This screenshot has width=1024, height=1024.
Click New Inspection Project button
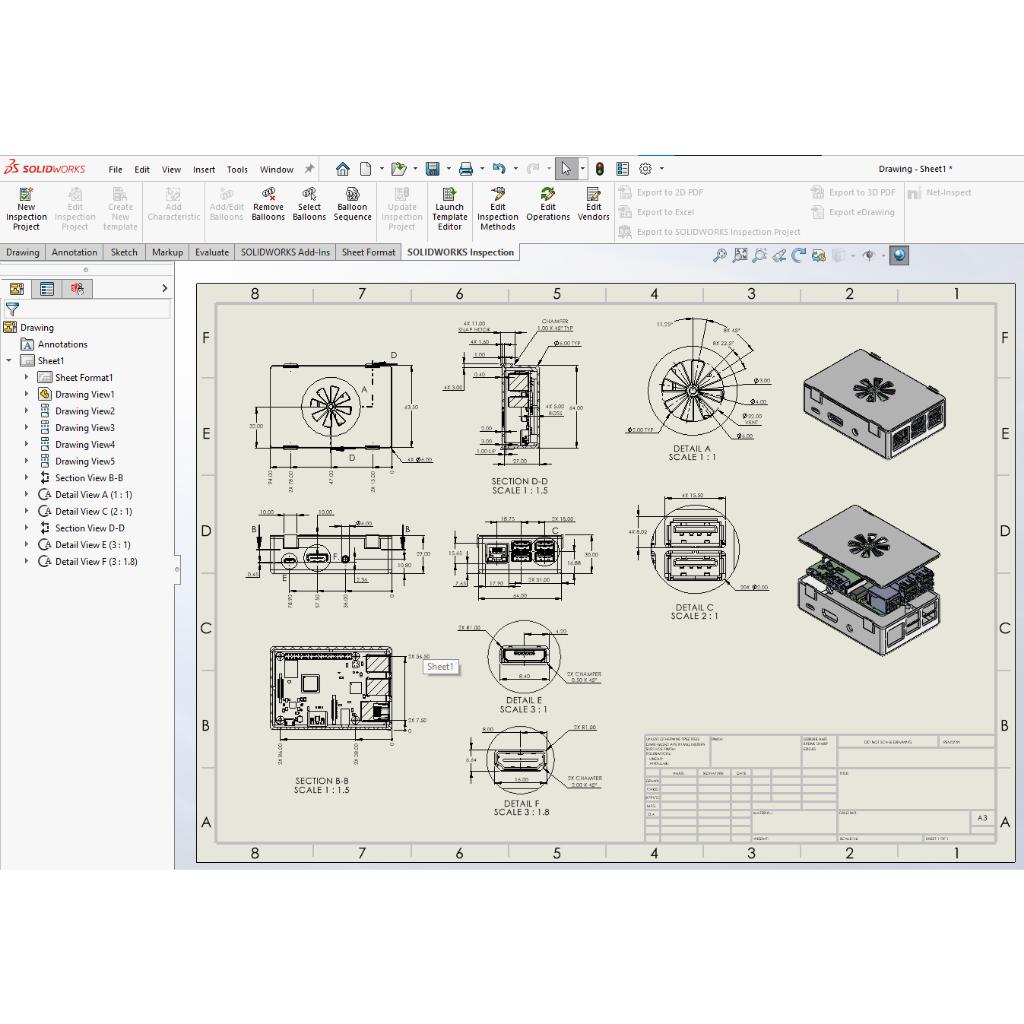(x=26, y=208)
